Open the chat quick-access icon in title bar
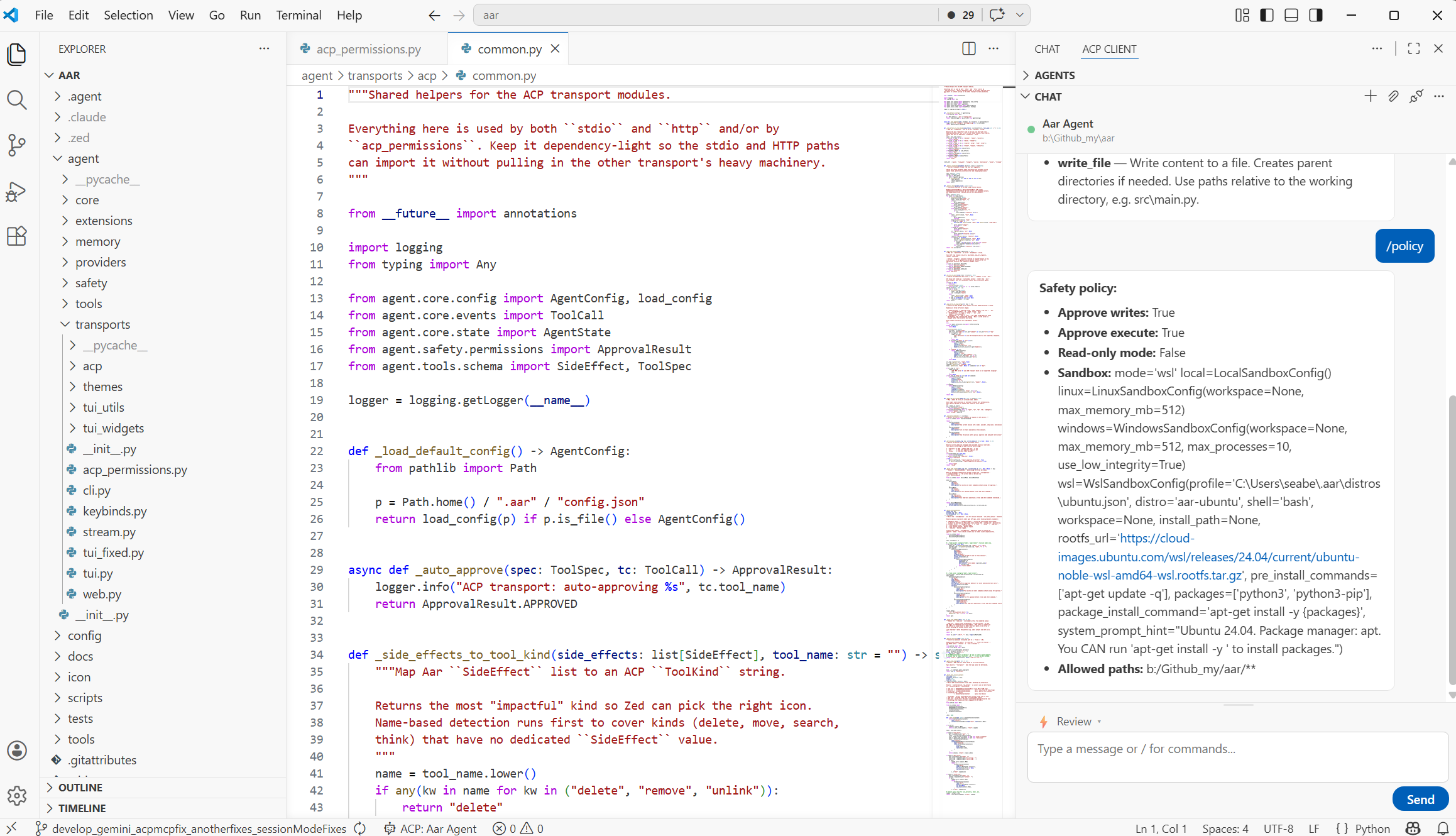 (997, 15)
